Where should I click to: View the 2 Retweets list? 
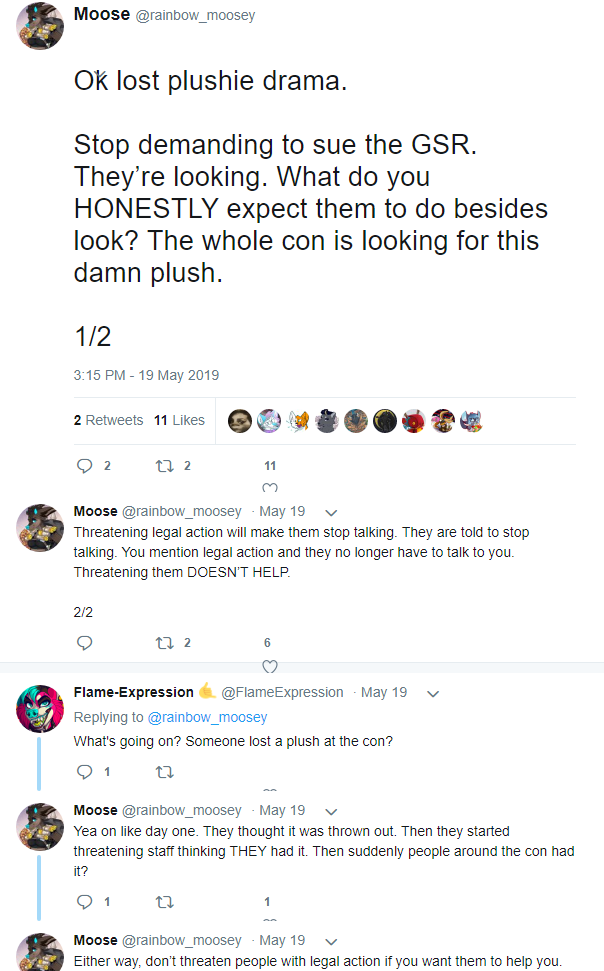click(108, 420)
